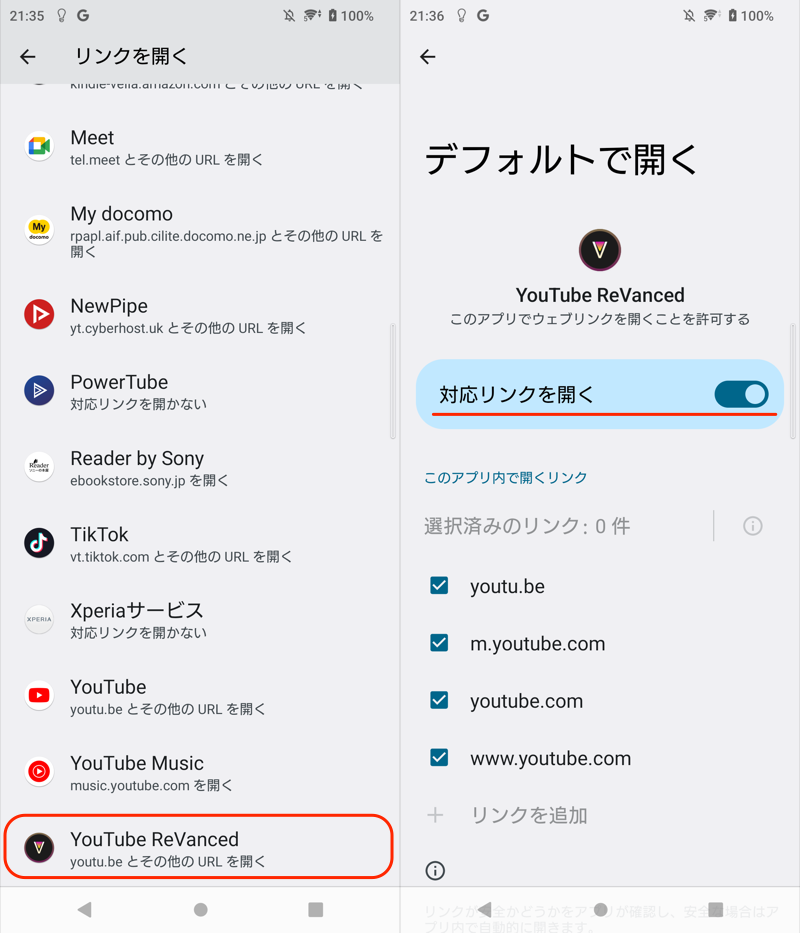Screen dimensions: 800x933
Task: Go back from リンクを開く screen
Action: pyautogui.click(x=28, y=57)
